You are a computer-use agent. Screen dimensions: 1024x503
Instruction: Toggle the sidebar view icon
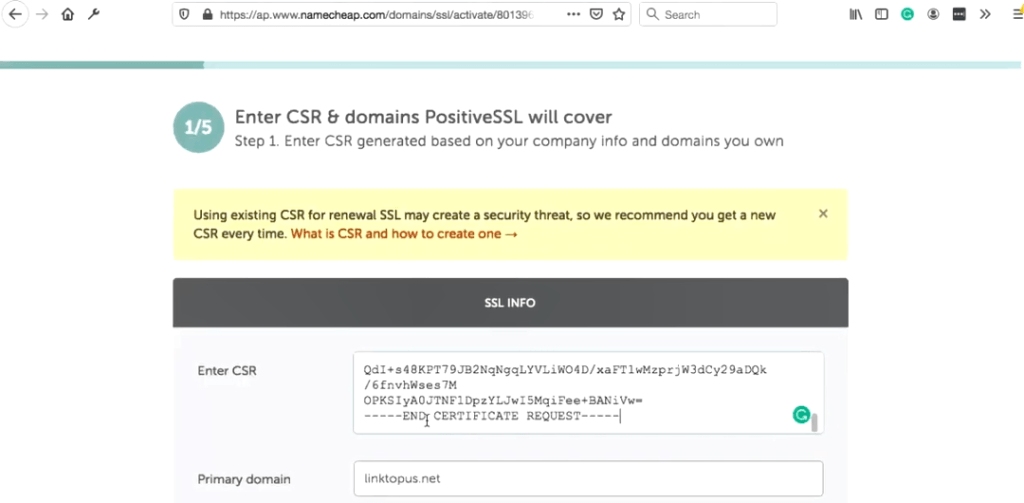point(882,14)
